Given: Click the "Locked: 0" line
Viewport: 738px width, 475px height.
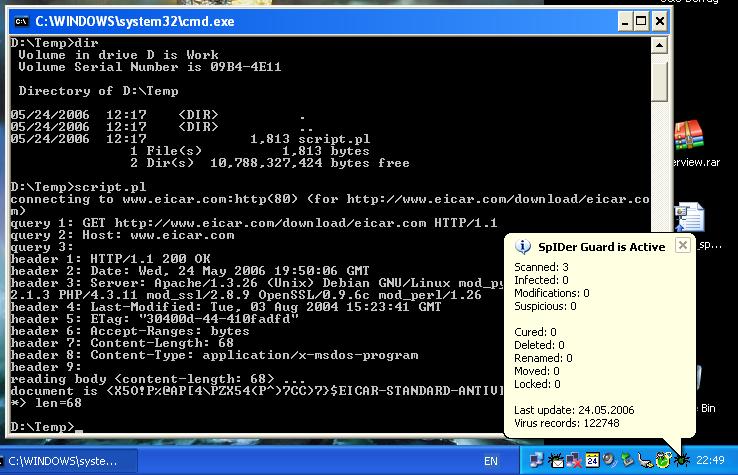Looking at the screenshot, I should point(537,384).
